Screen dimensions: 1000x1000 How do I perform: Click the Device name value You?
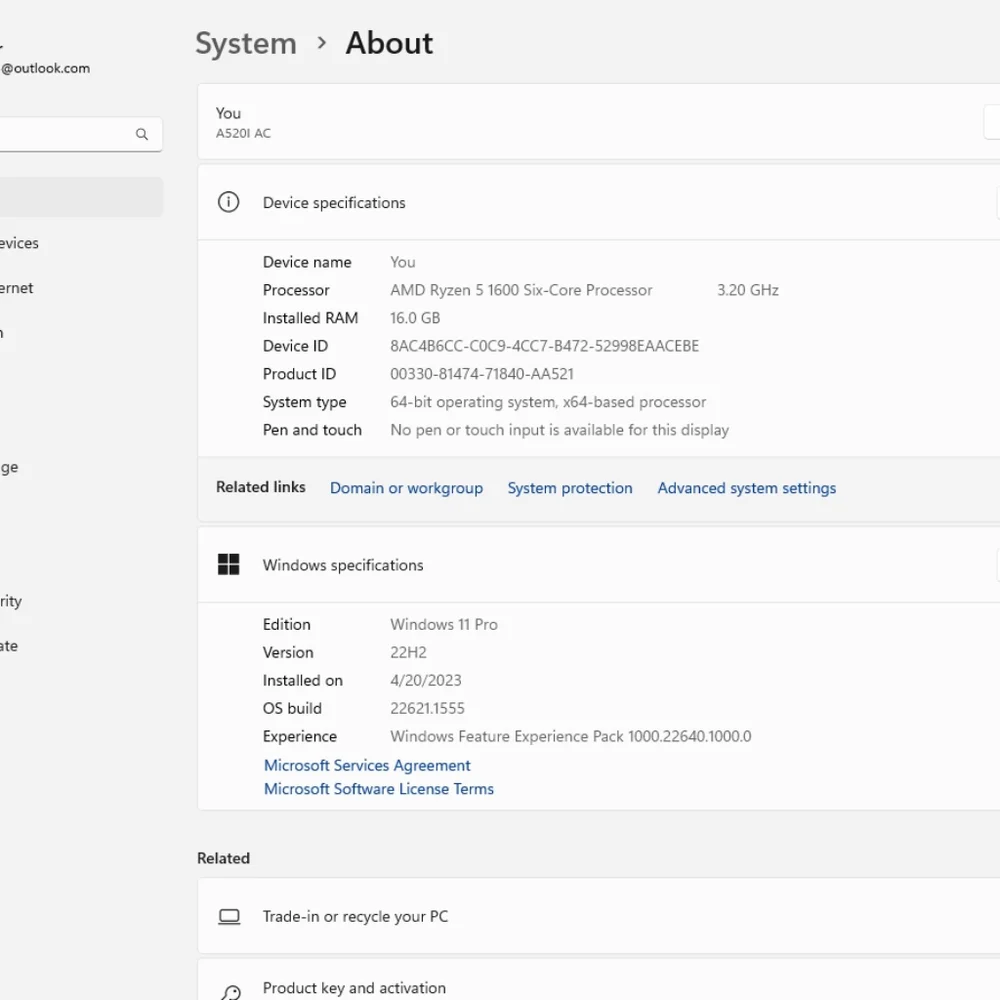point(402,262)
